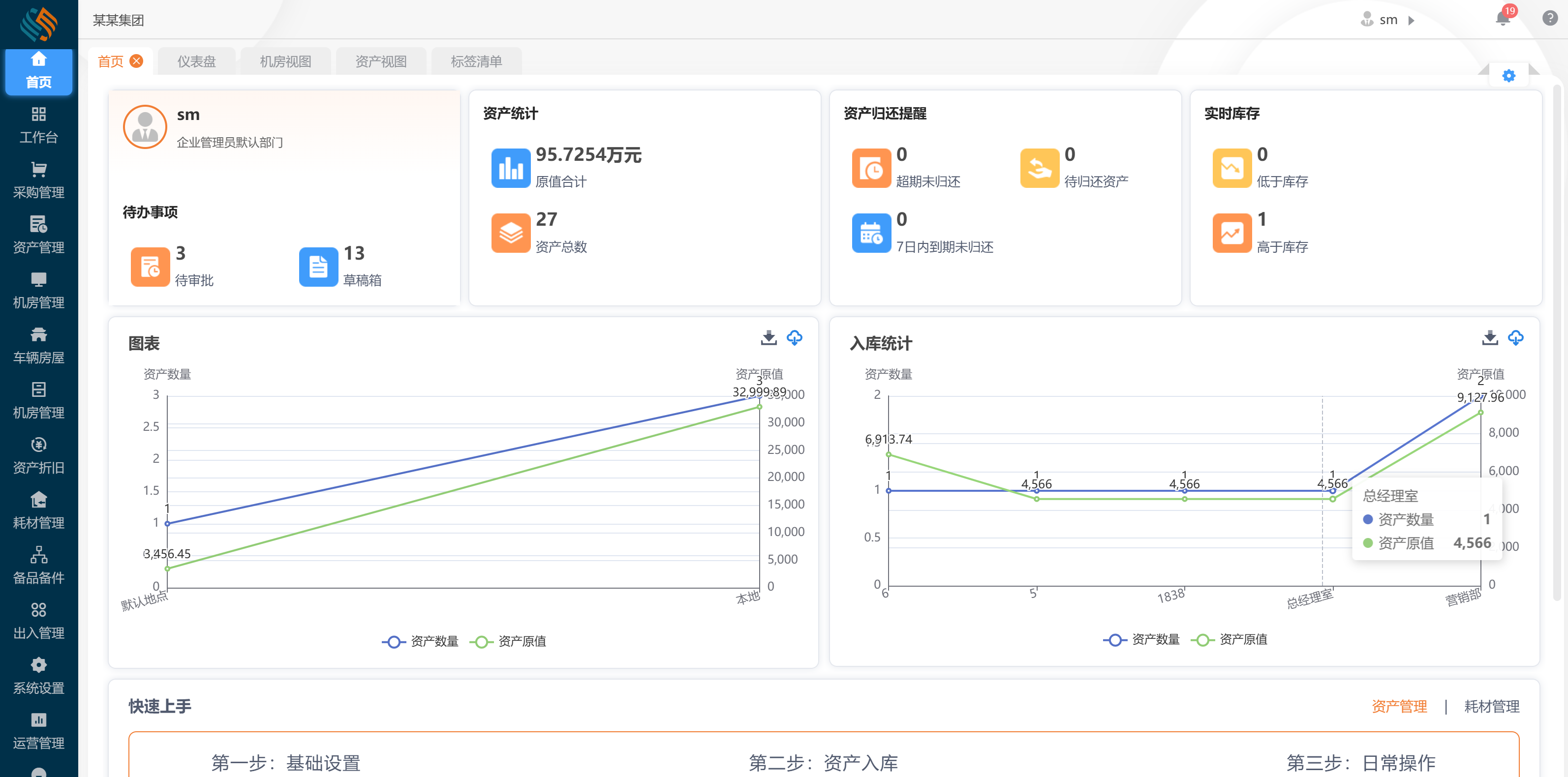1568x777 pixels.
Task: Expand 资产管理 sidebar menu
Action: click(x=38, y=236)
